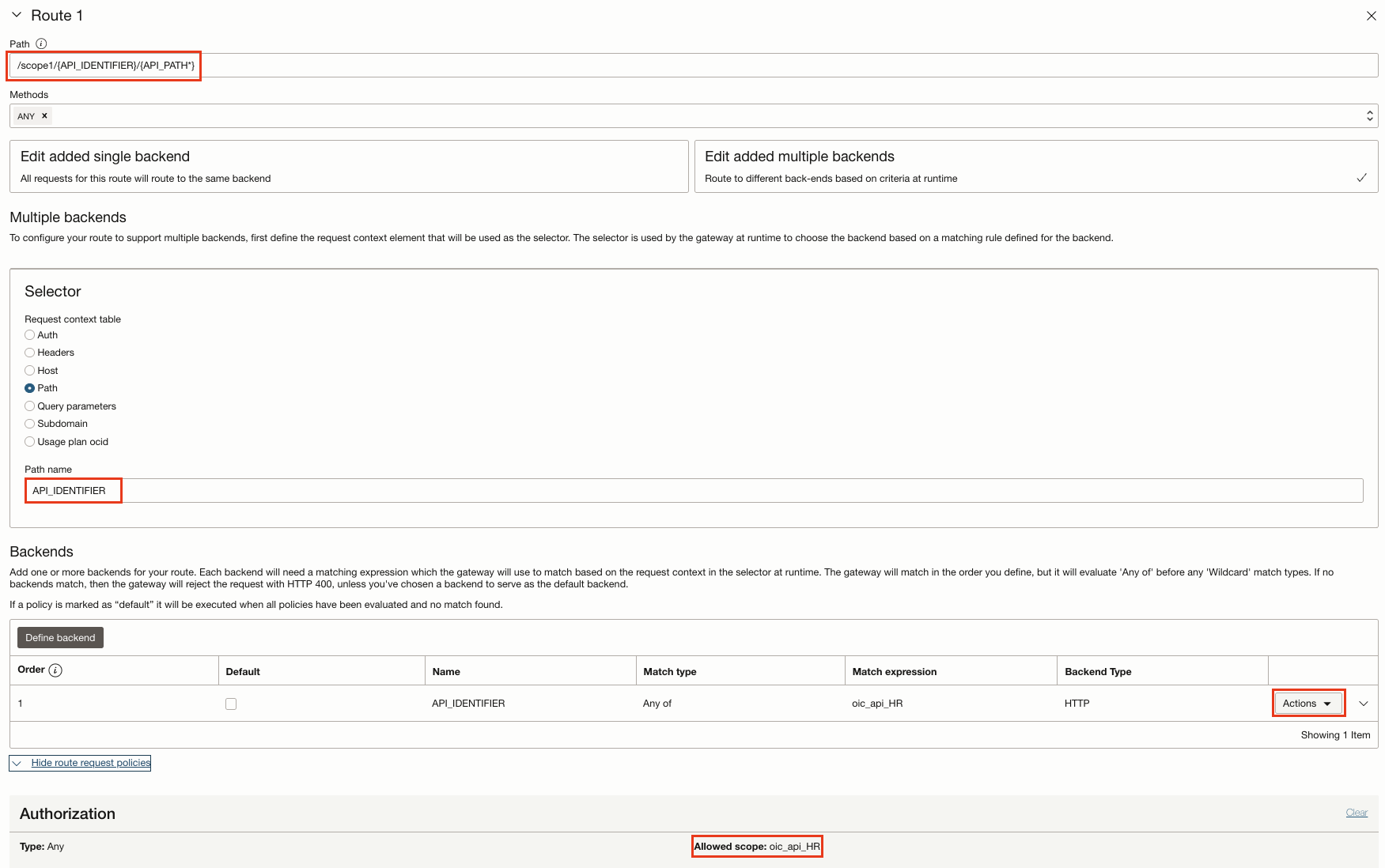Select the Query parameters radio button

pyautogui.click(x=30, y=406)
